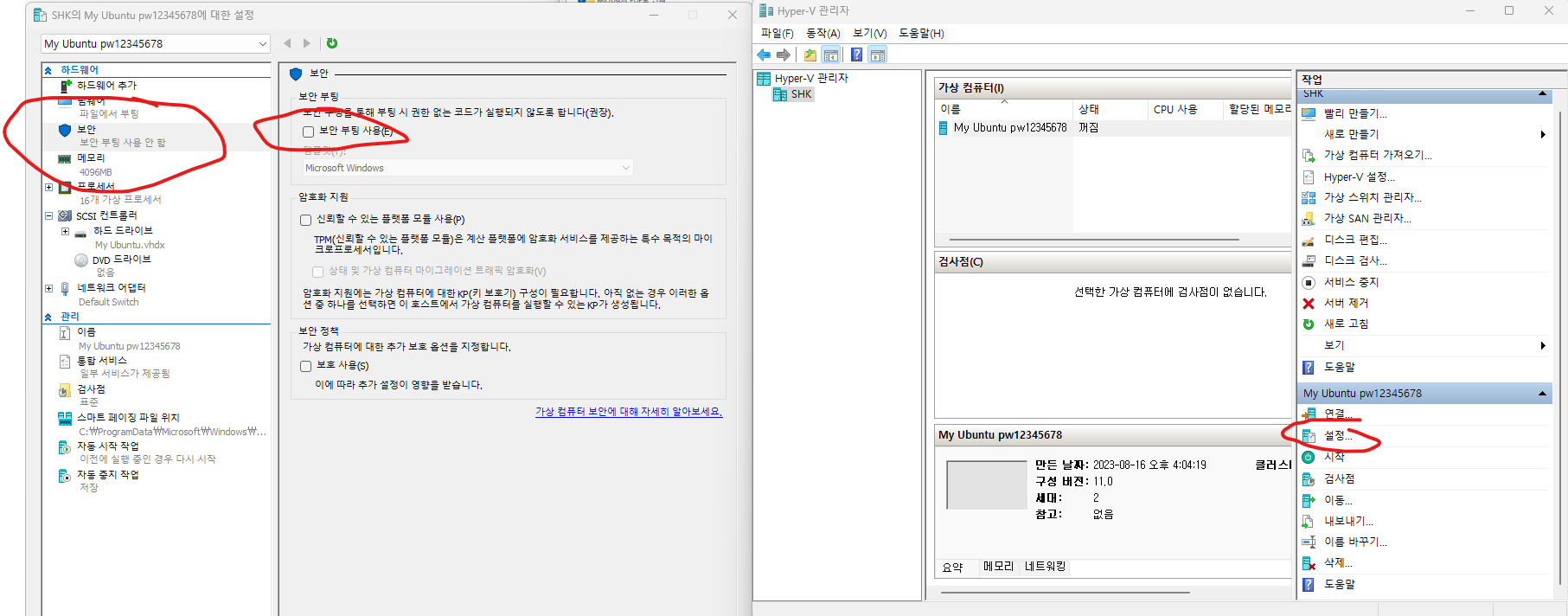Select 메모리 item in hardware list
This screenshot has width=1568, height=616.
[91, 158]
